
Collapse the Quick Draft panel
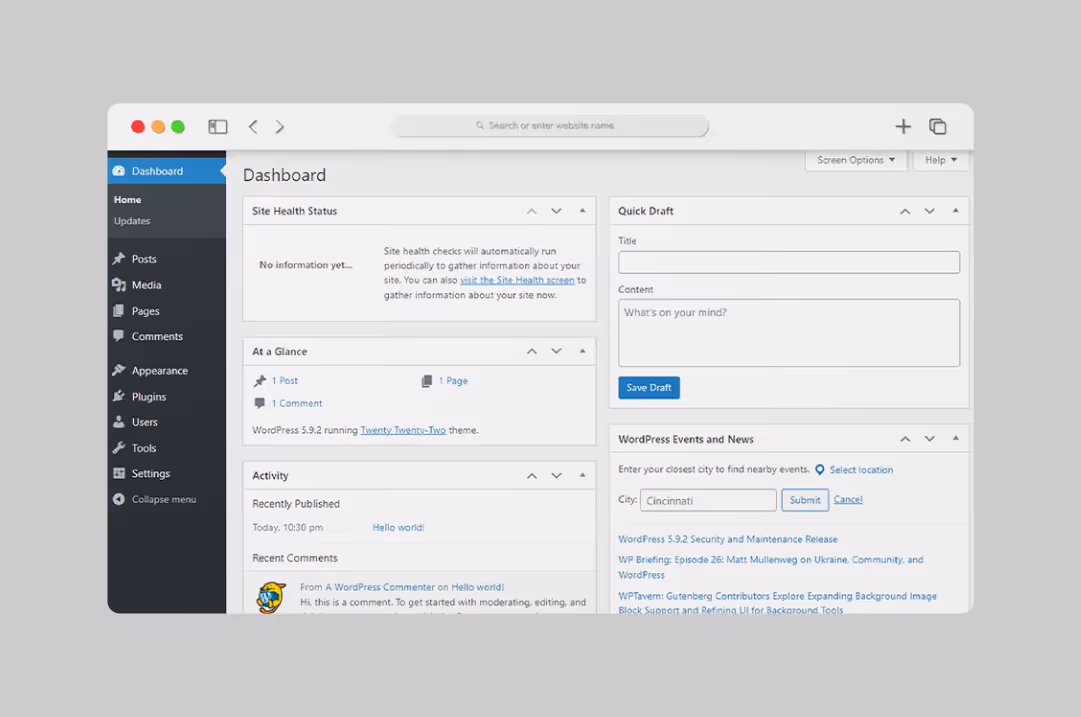(956, 211)
